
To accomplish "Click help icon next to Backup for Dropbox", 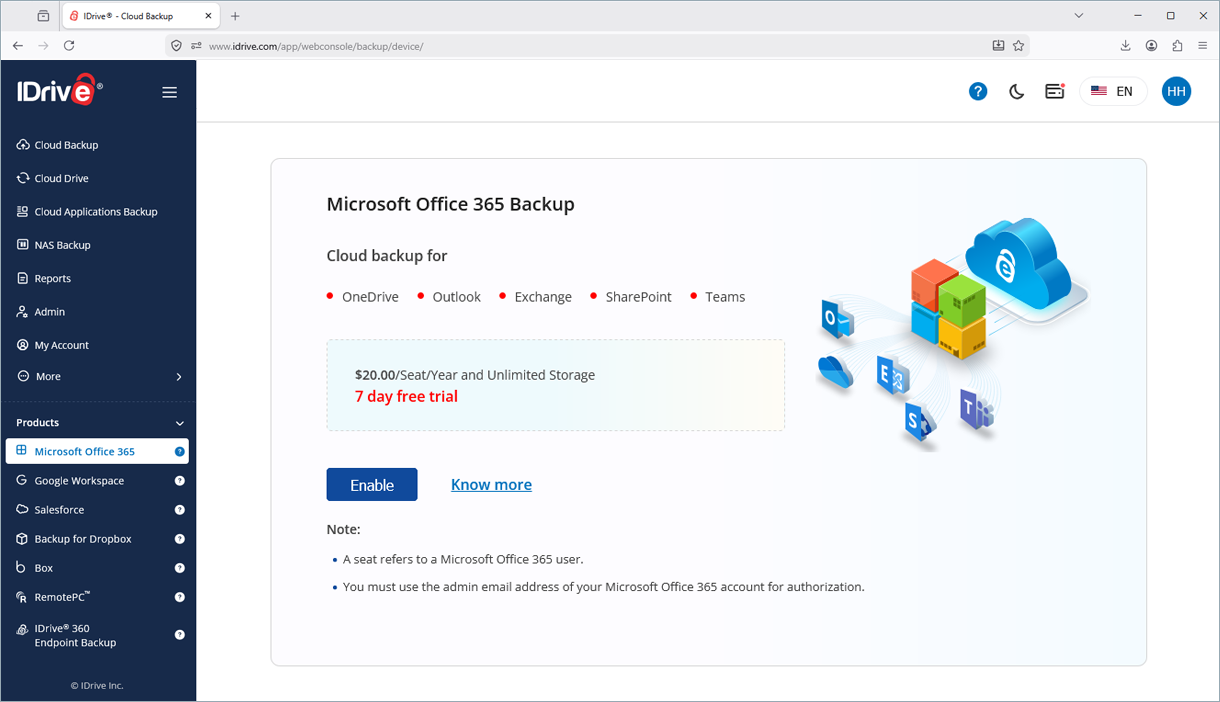I will point(180,539).
